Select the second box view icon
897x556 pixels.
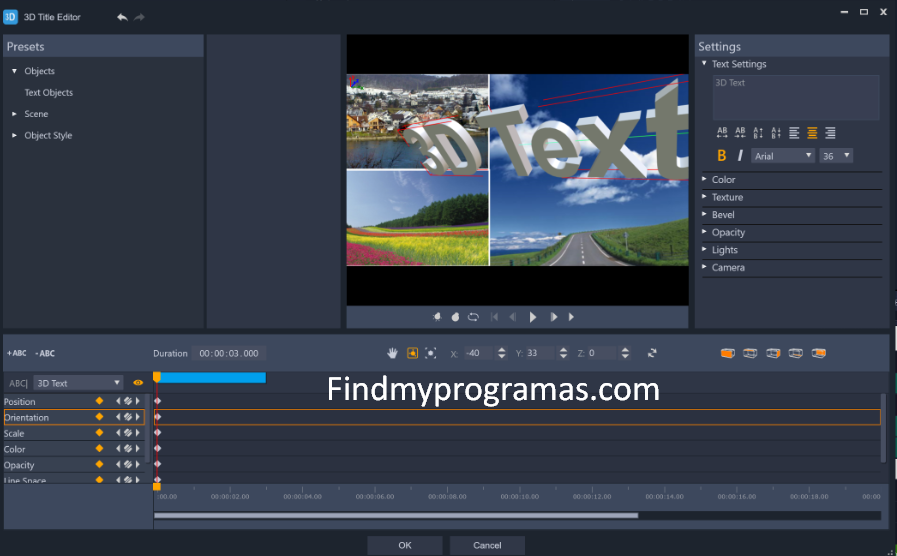750,353
